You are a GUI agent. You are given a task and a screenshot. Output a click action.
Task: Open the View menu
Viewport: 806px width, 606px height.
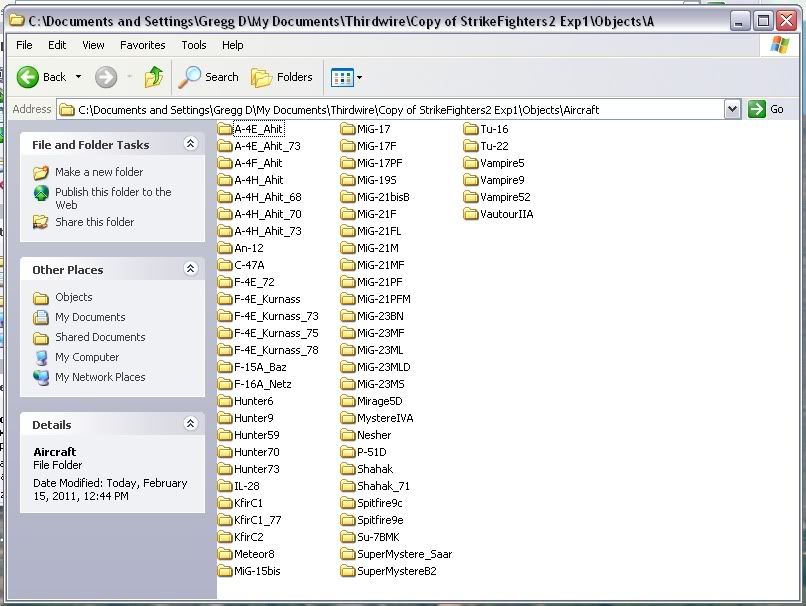(x=93, y=45)
